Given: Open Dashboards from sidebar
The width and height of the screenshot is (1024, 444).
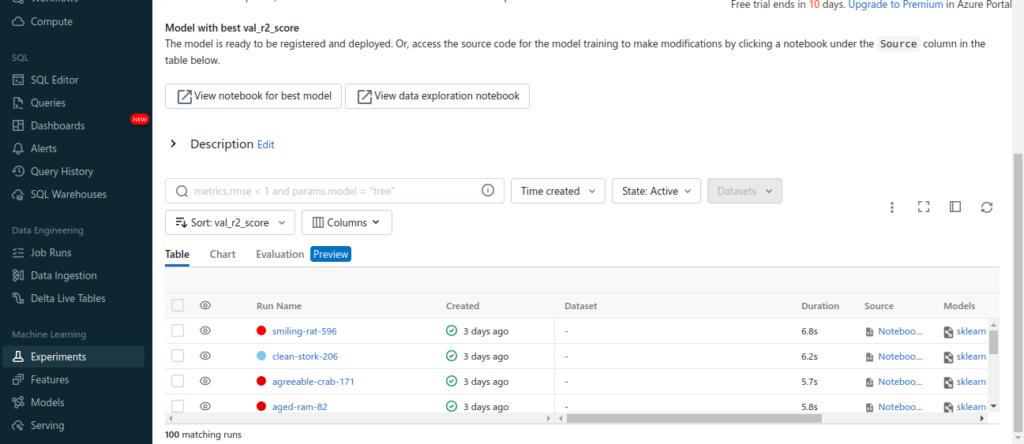Looking at the screenshot, I should point(57,126).
